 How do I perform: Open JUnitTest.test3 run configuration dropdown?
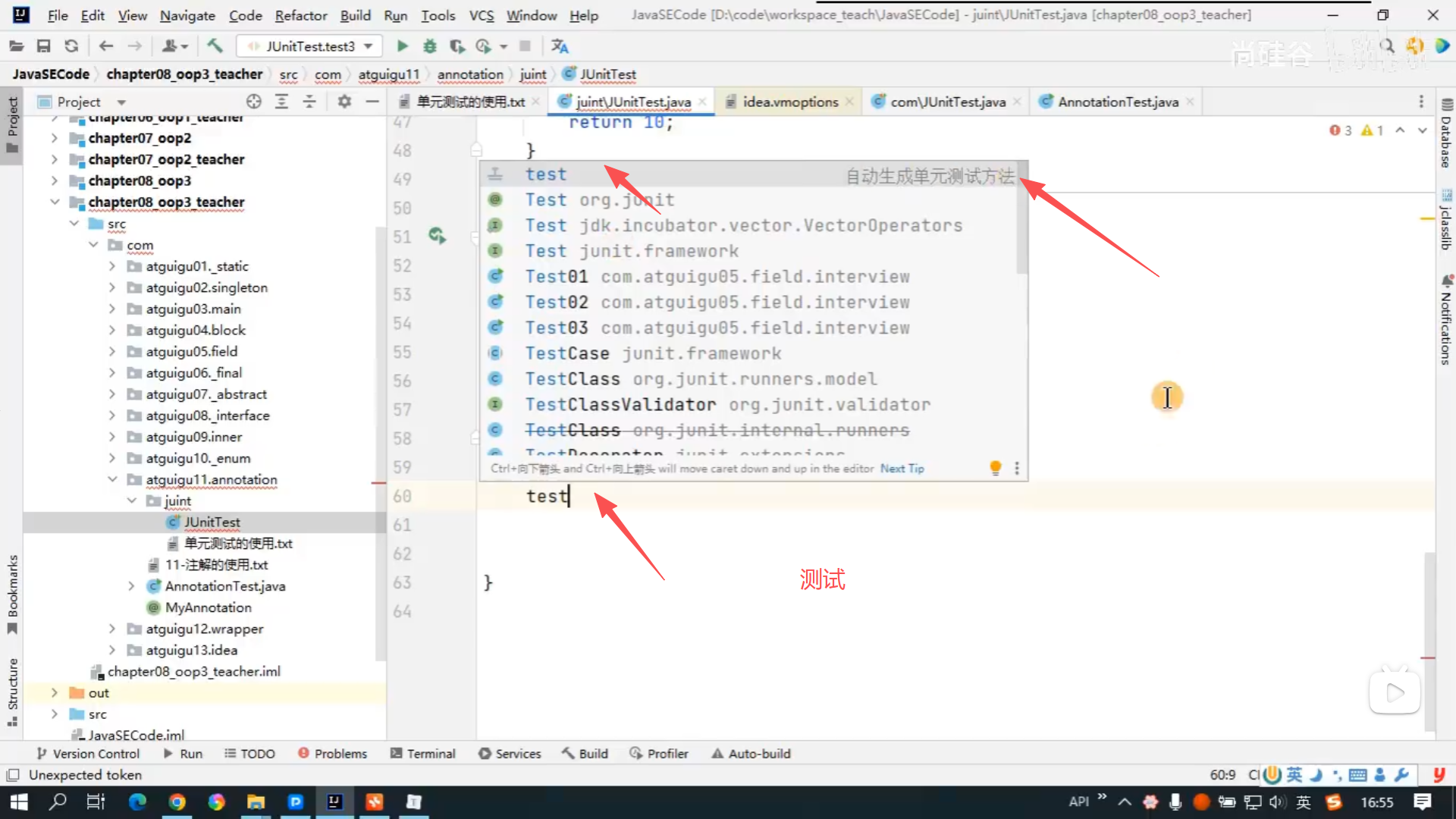tap(311, 46)
